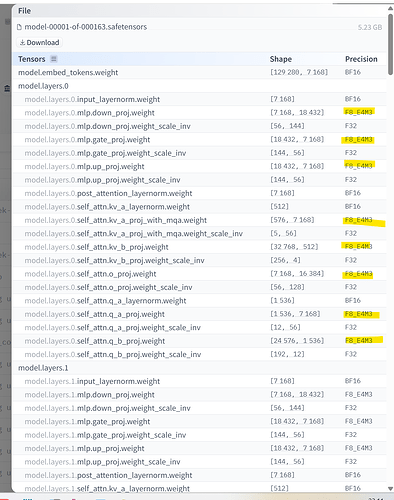Screen dimensions: 394x500
Task: Select model.layers.0.self_attn.kv_b_proj.weight
Action: point(199,247)
